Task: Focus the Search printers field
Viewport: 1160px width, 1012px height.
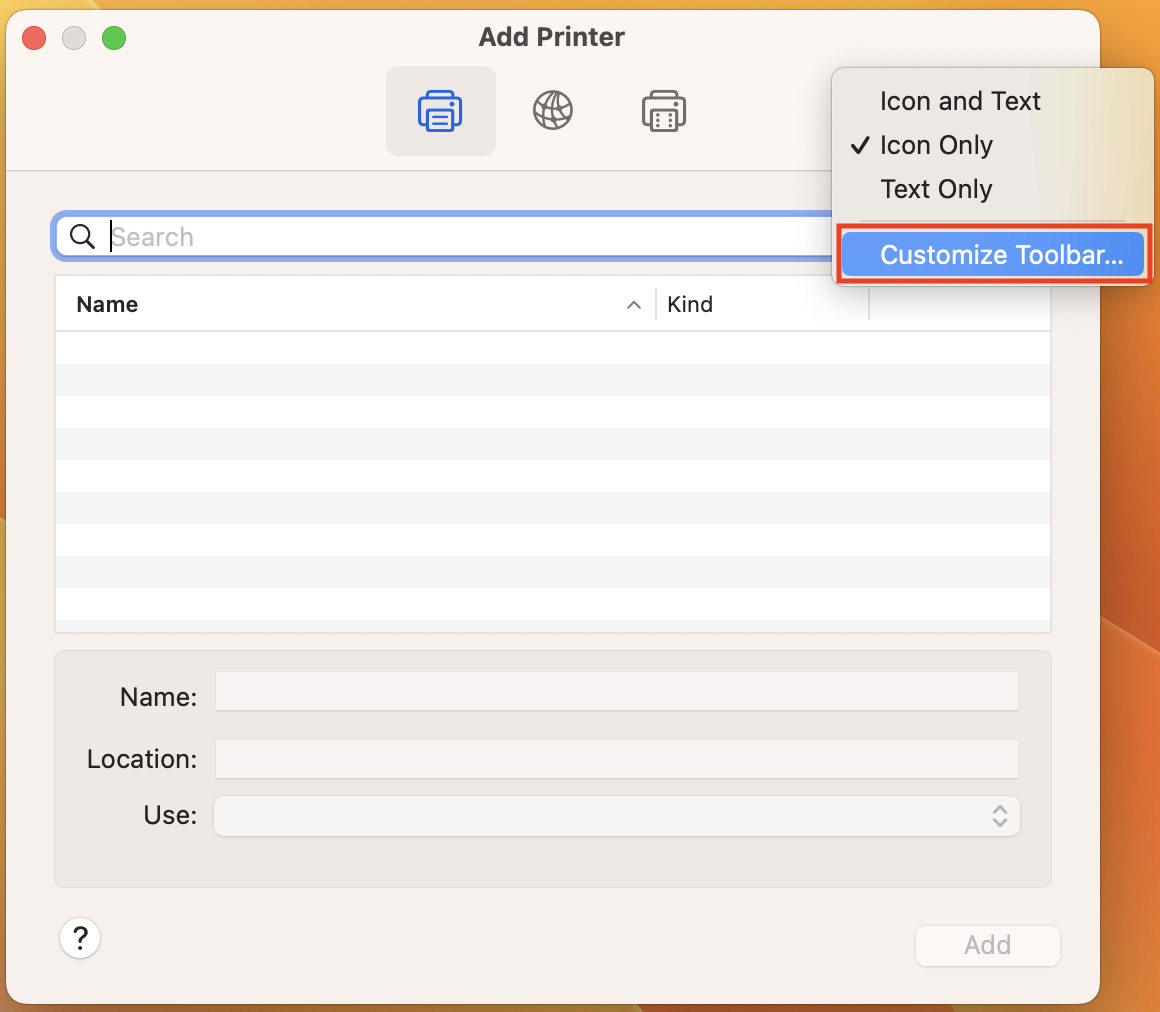Action: click(x=444, y=237)
